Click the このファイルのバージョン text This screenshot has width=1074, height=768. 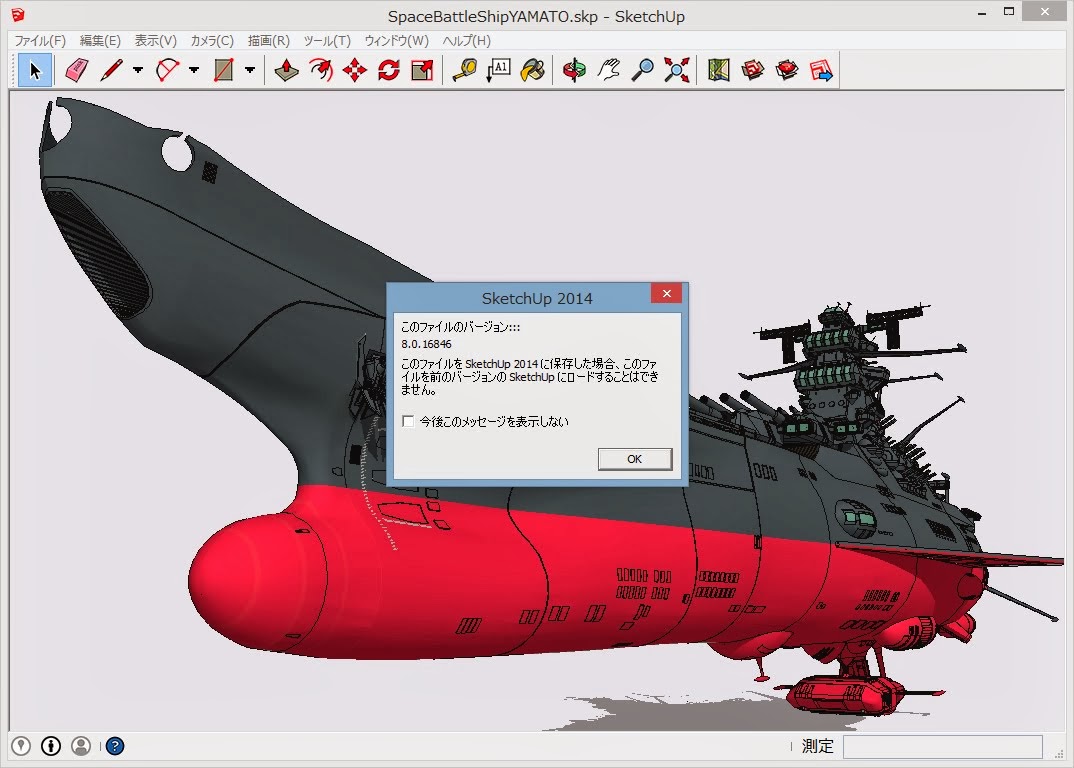pyautogui.click(x=460, y=327)
